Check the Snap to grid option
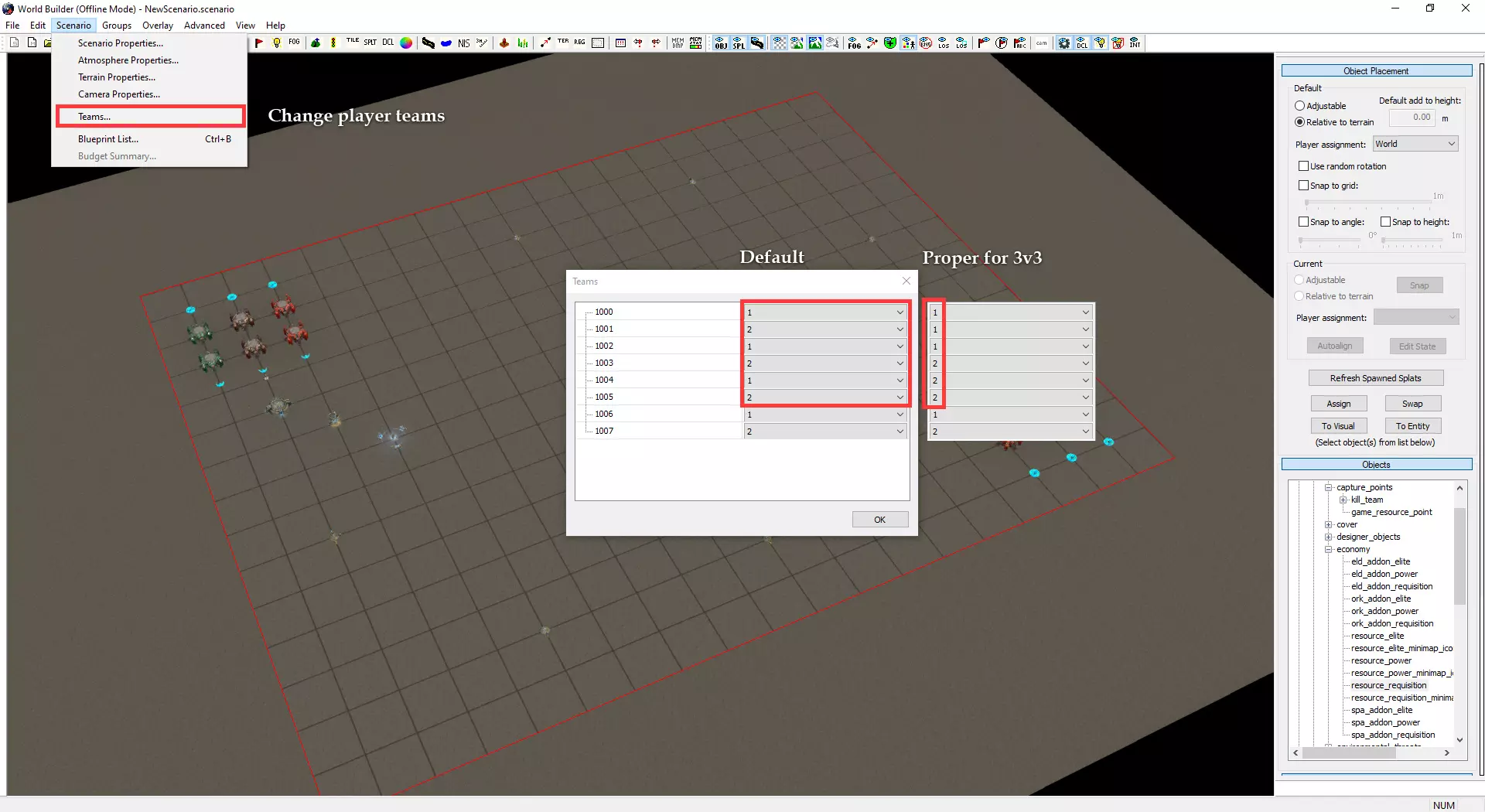 (x=1303, y=186)
